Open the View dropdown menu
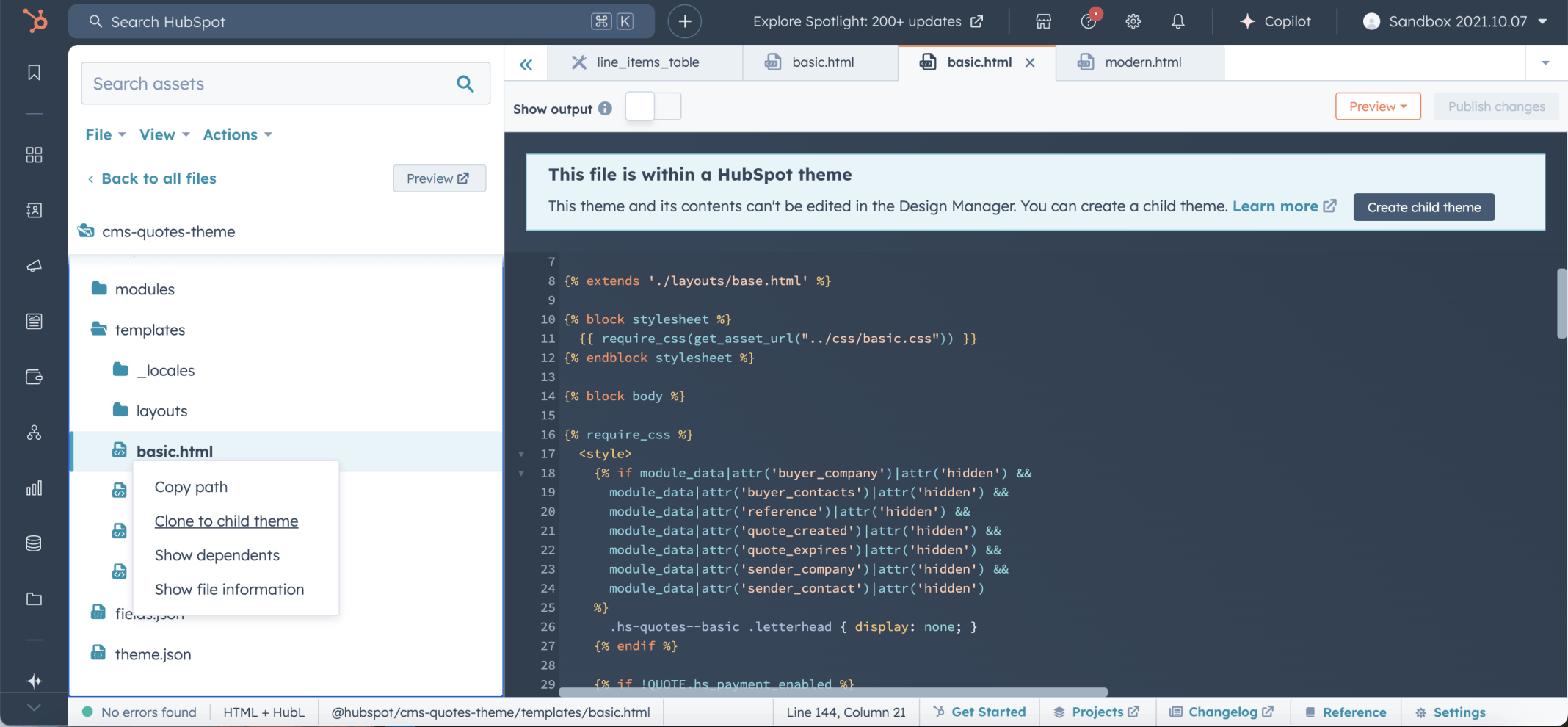1568x727 pixels. tap(164, 134)
